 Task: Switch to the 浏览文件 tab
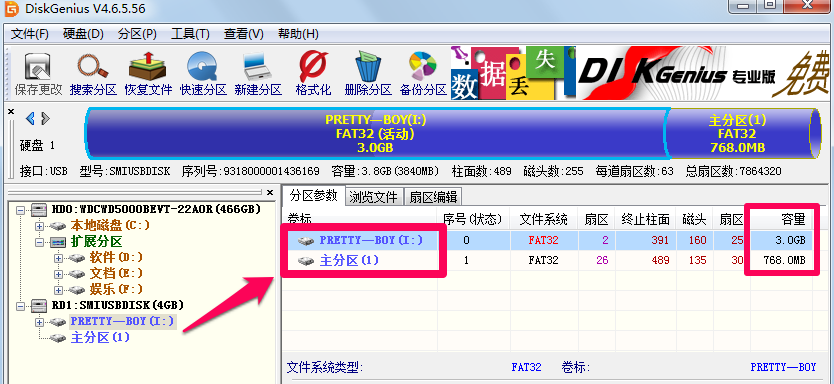point(374,197)
